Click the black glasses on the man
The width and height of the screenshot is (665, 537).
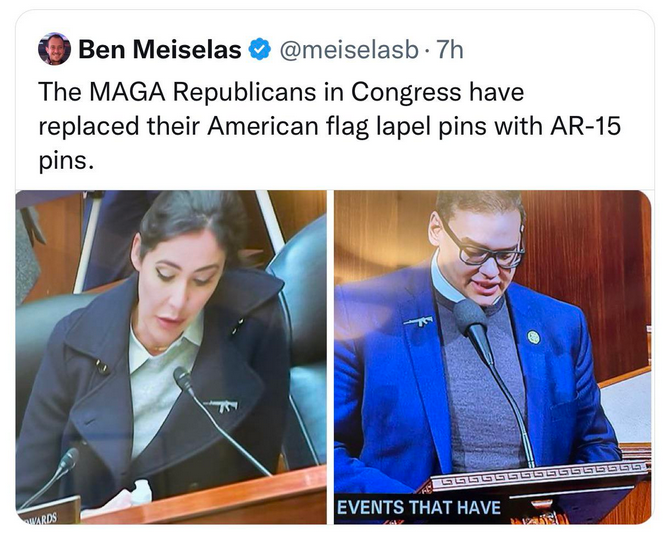[x=486, y=250]
